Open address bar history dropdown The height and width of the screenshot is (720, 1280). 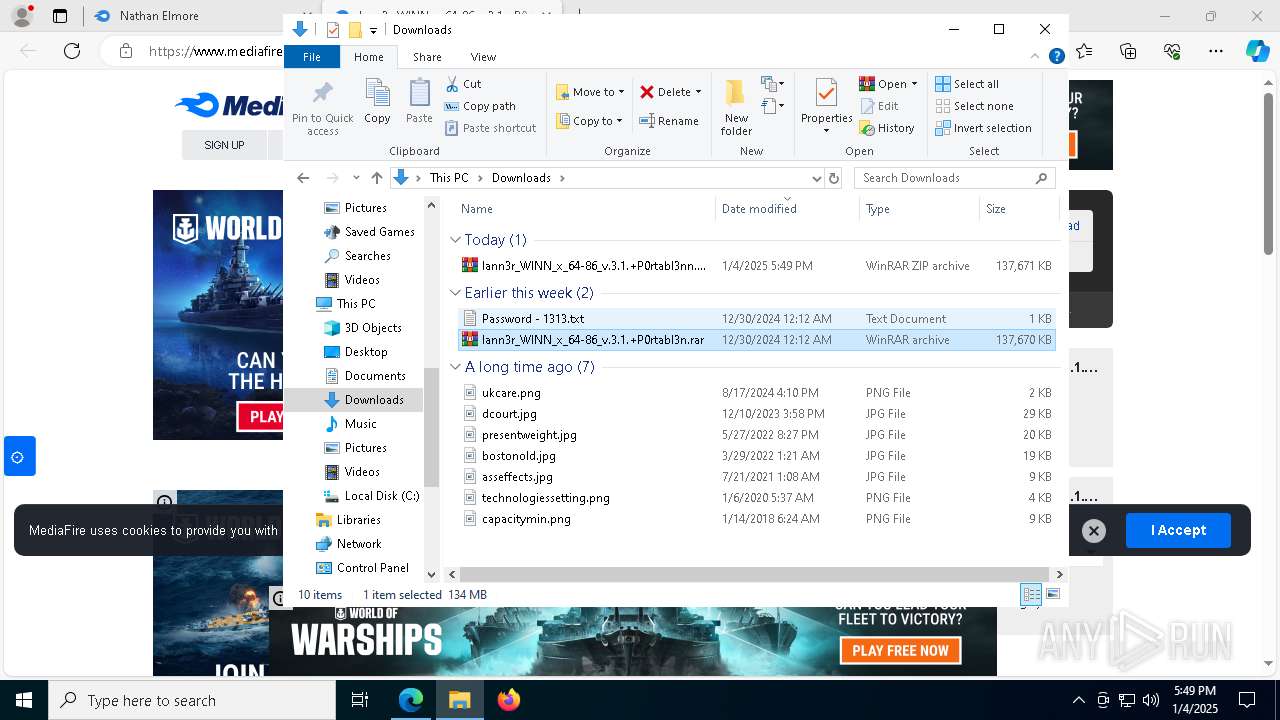816,178
